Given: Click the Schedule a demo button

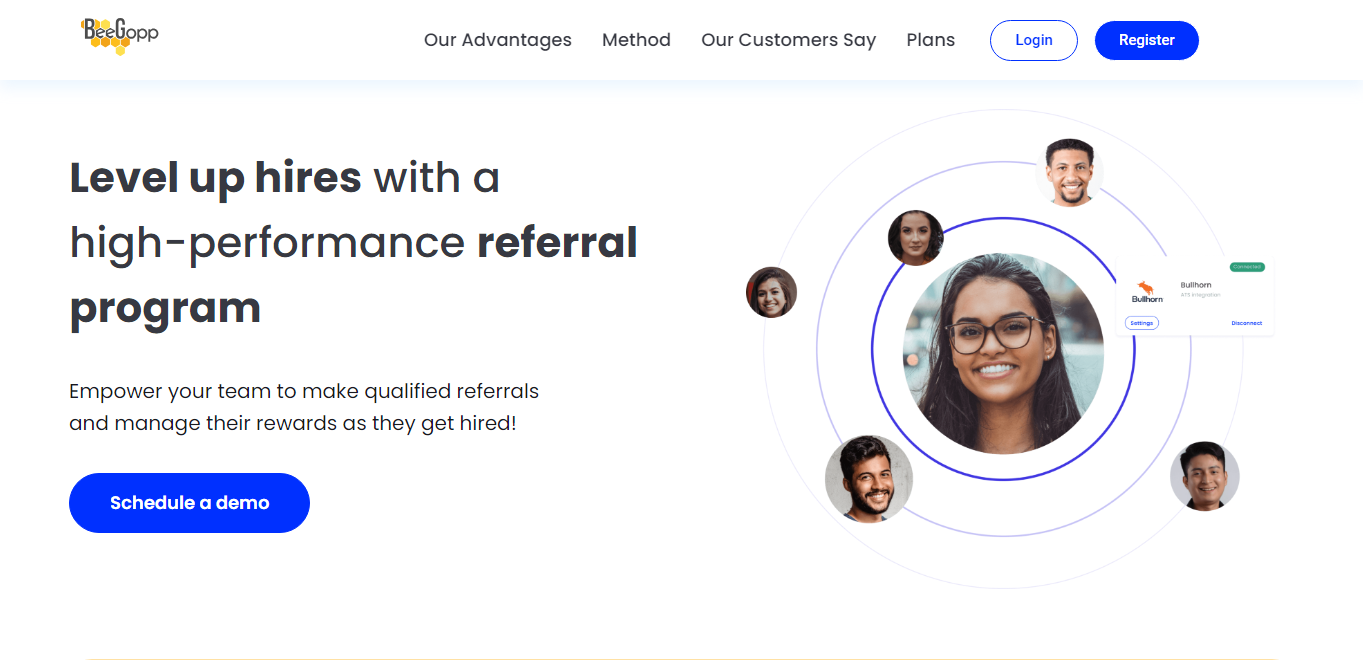Looking at the screenshot, I should (189, 503).
